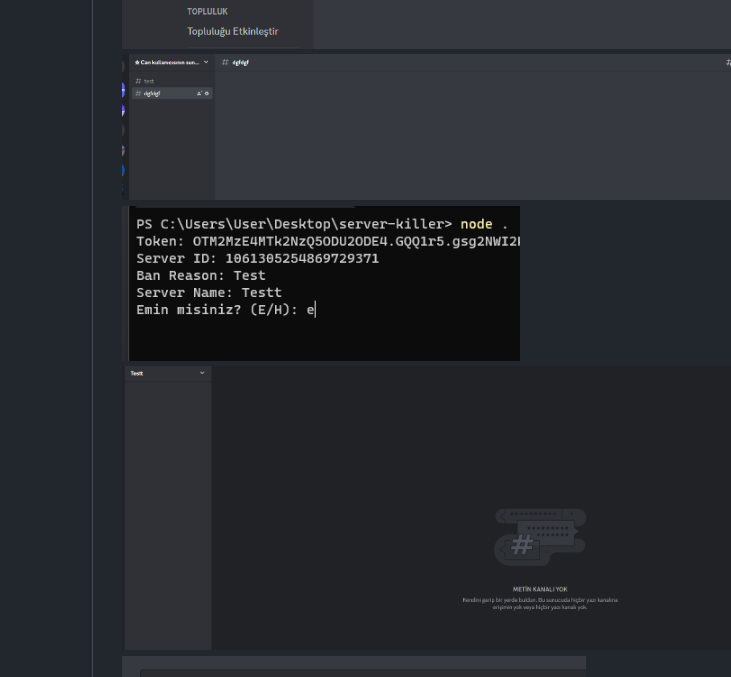Click the invite people icon on dgfdgf channel
This screenshot has height=677, width=731.
199,93
